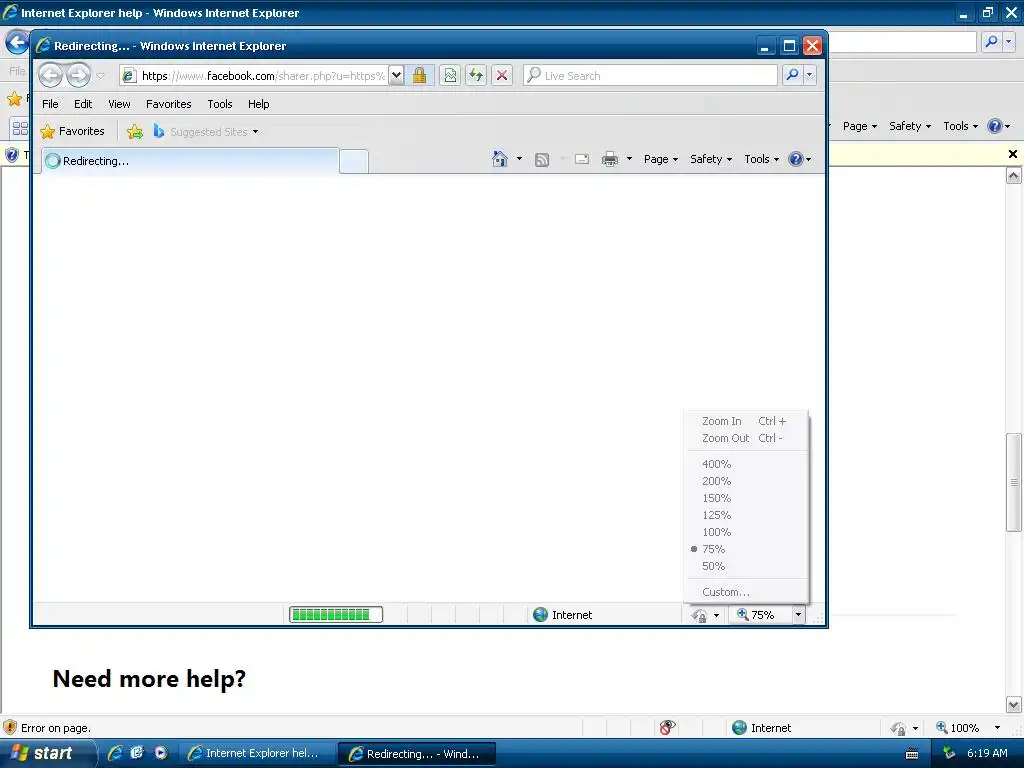Open the Safety dropdown in Redirecting window
1024x768 pixels.
tap(711, 159)
